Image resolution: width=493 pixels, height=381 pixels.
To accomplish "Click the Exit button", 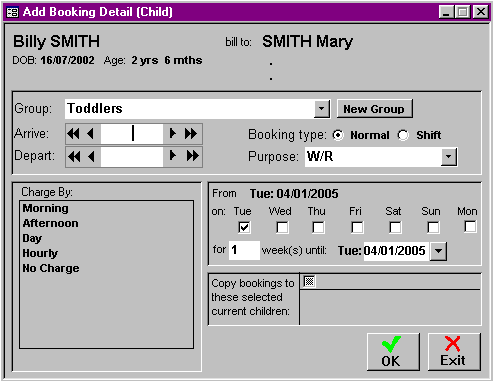I will click(454, 352).
